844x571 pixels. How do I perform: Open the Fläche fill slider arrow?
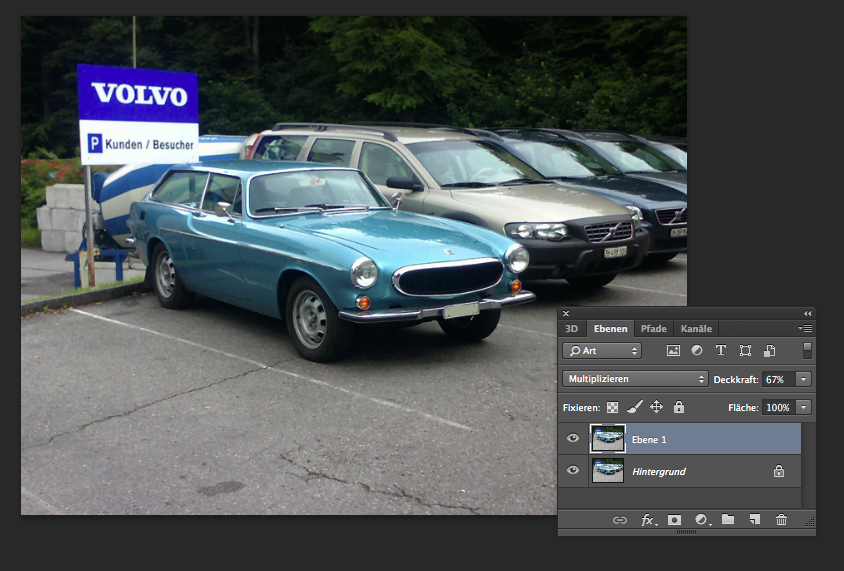[803, 407]
